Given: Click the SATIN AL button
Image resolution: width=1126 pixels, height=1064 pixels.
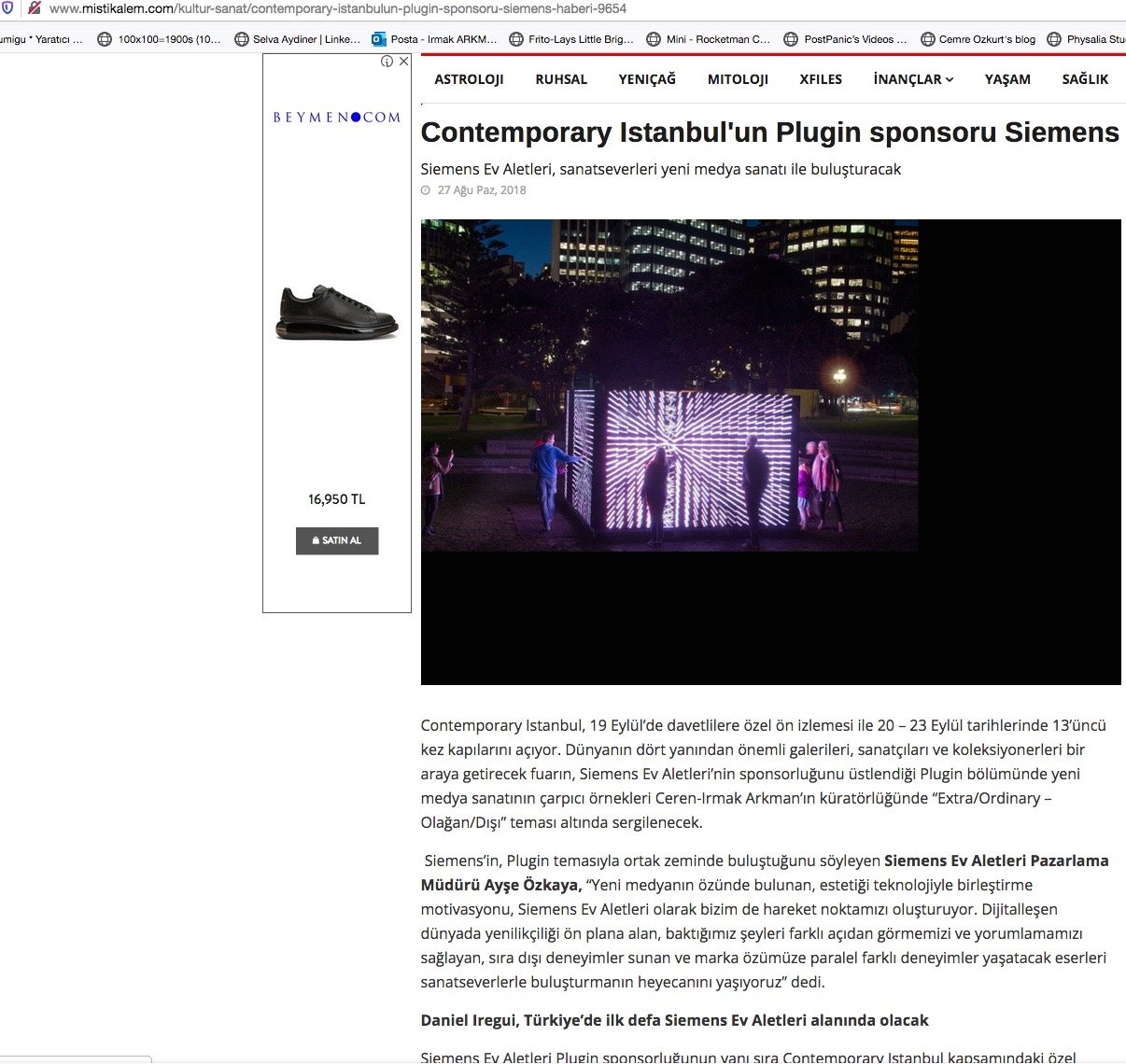Looking at the screenshot, I should pos(337,540).
